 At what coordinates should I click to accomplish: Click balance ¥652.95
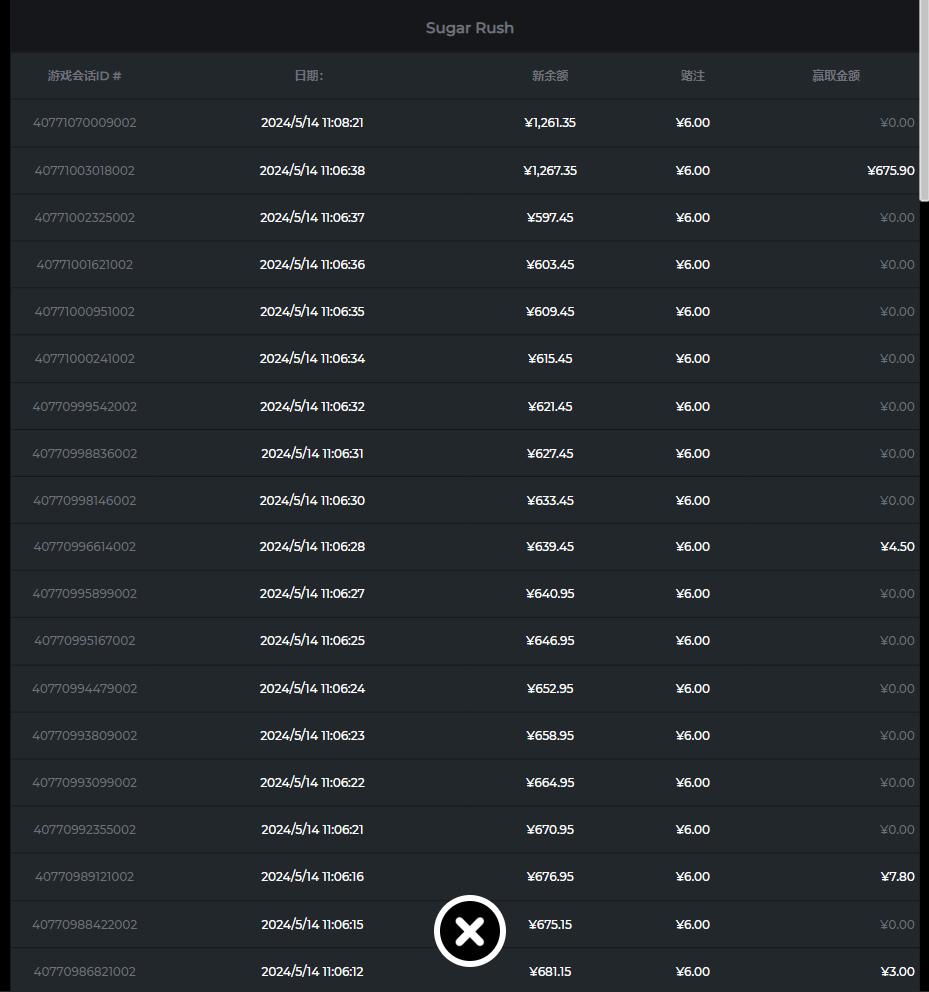click(550, 688)
